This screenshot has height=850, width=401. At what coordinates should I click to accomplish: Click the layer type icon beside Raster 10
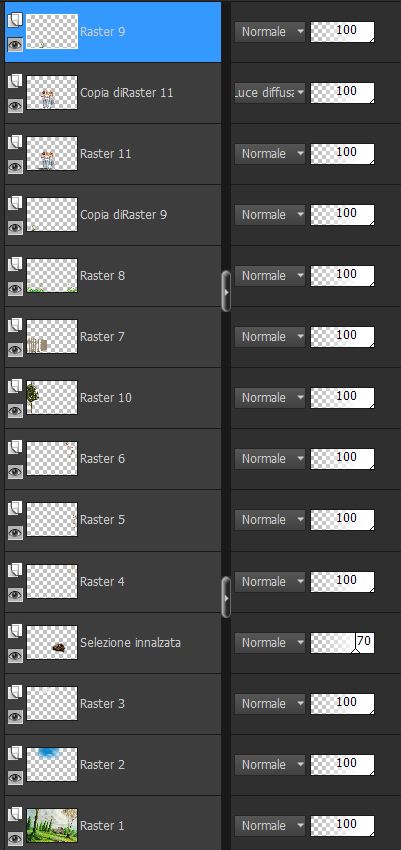pyautogui.click(x=15, y=386)
